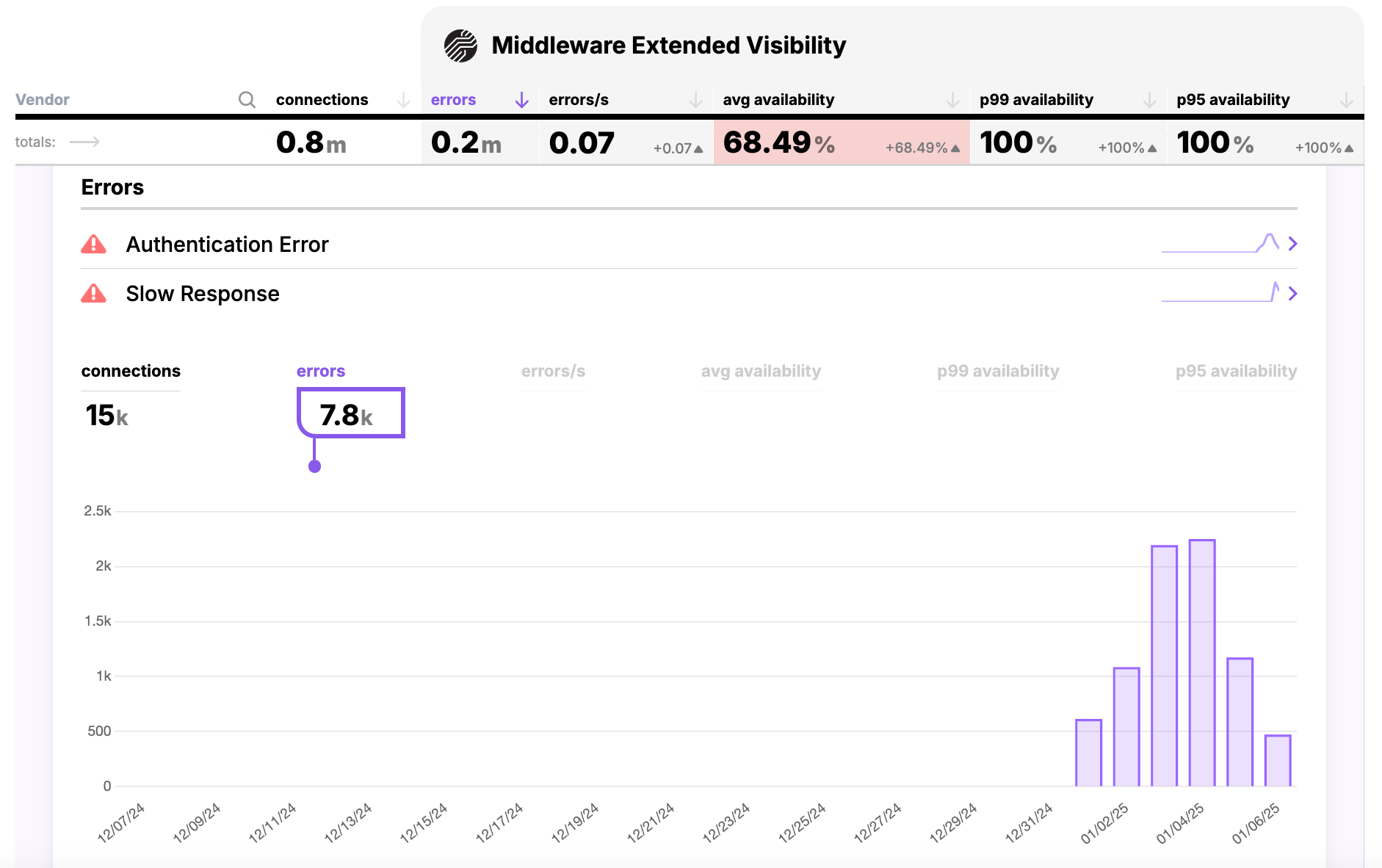Click the Vendor search magnifier icon
Image resolution: width=1382 pixels, height=868 pixels.
[247, 100]
